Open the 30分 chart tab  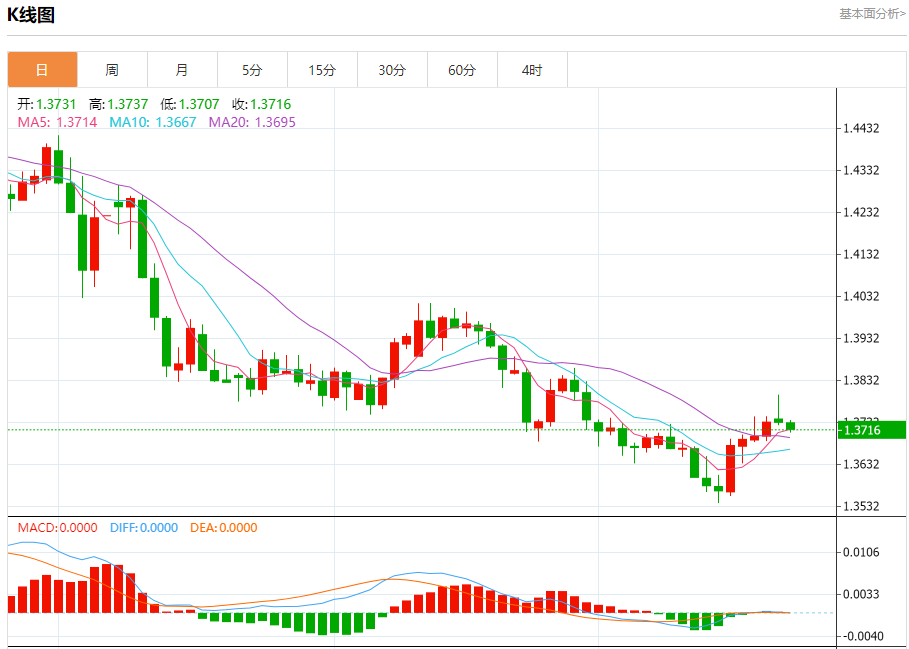392,70
